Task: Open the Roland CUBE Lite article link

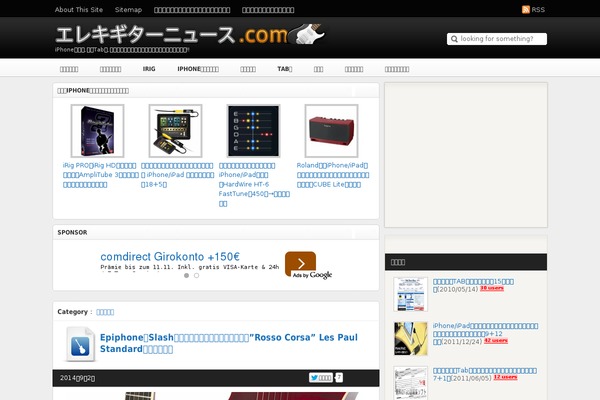Action: [333, 175]
